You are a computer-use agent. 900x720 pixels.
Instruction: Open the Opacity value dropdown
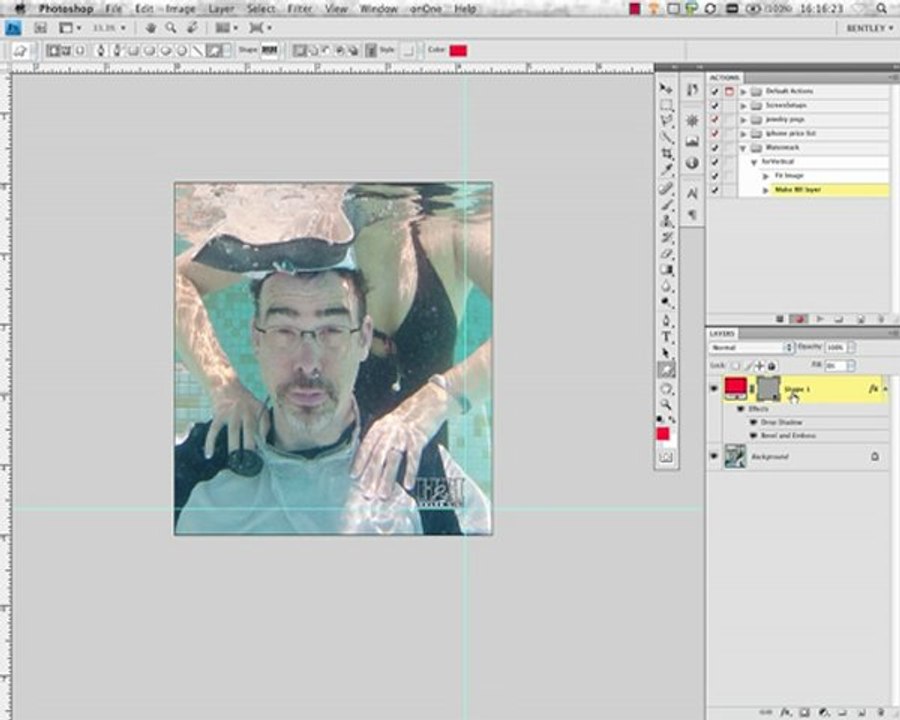click(x=851, y=348)
